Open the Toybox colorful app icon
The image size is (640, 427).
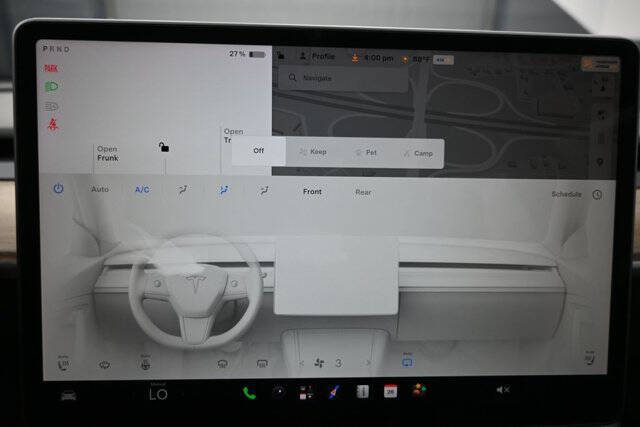click(x=419, y=390)
